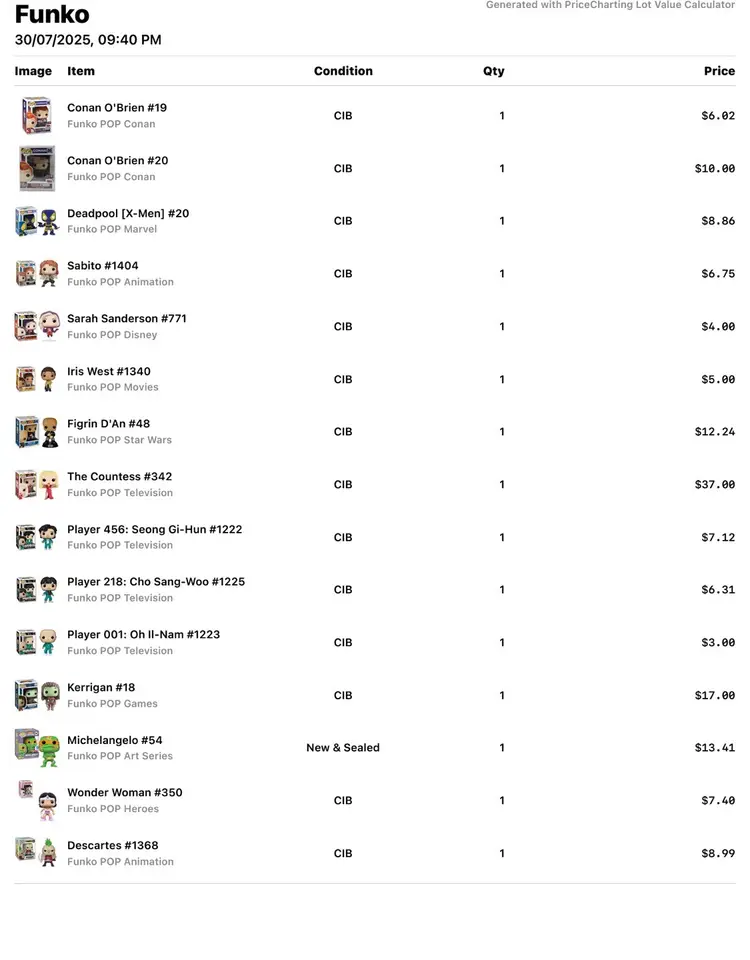The height and width of the screenshot is (960, 750).
Task: Click the Wonder Woman #350 thumbnail
Action: pyautogui.click(x=36, y=800)
